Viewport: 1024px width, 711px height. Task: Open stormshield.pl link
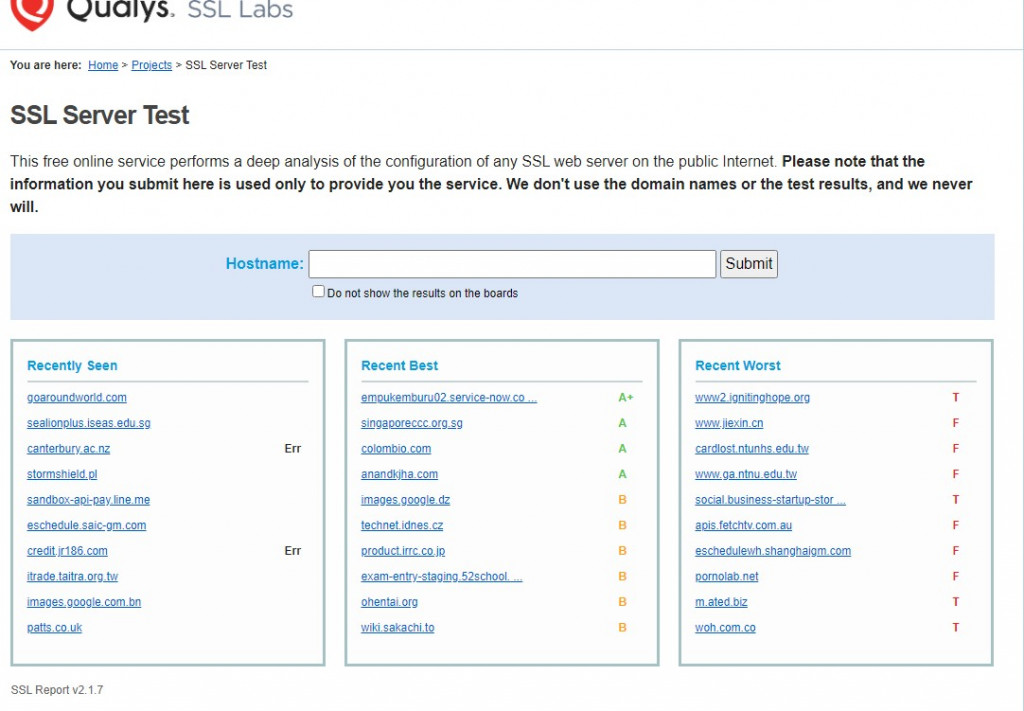pos(62,474)
